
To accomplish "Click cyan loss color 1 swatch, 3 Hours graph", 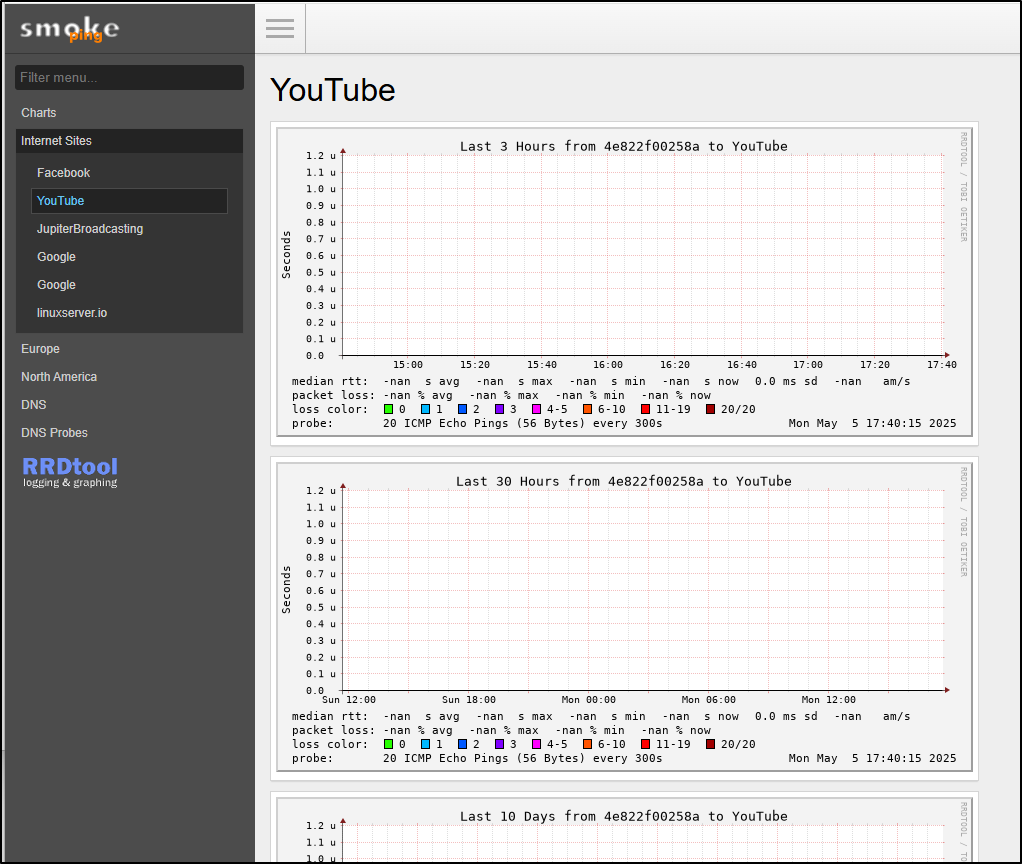I will tap(426, 409).
